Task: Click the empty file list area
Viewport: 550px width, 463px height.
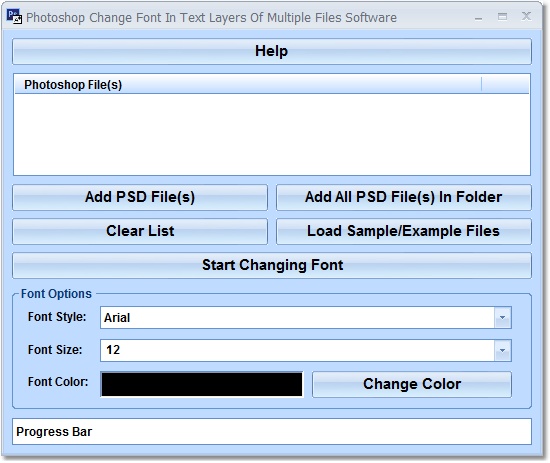Action: (x=272, y=134)
